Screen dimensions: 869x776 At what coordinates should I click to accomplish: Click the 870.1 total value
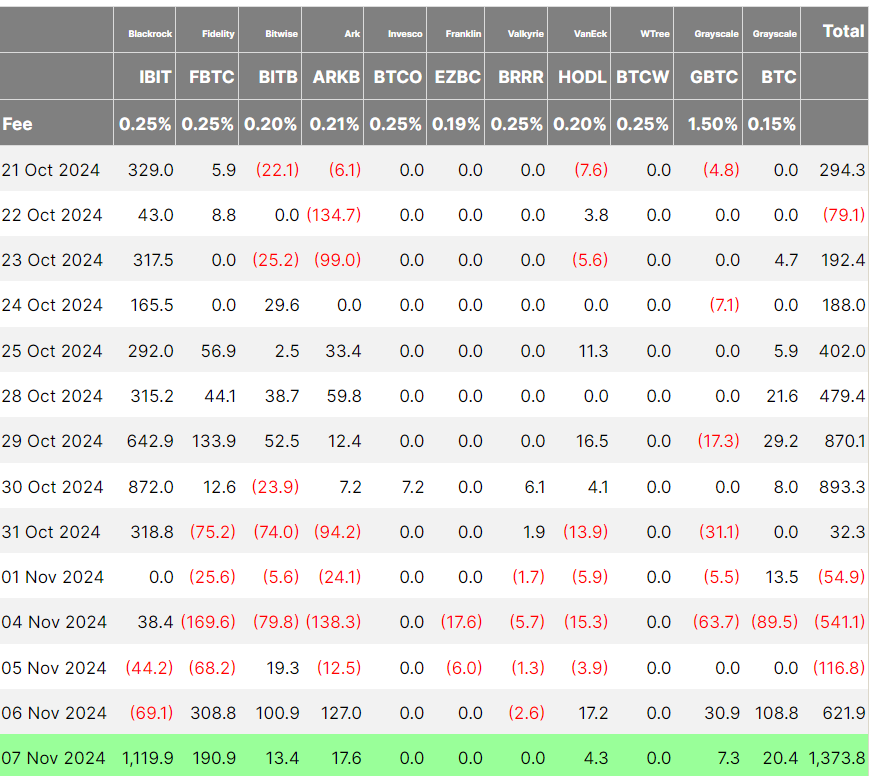[x=845, y=441]
